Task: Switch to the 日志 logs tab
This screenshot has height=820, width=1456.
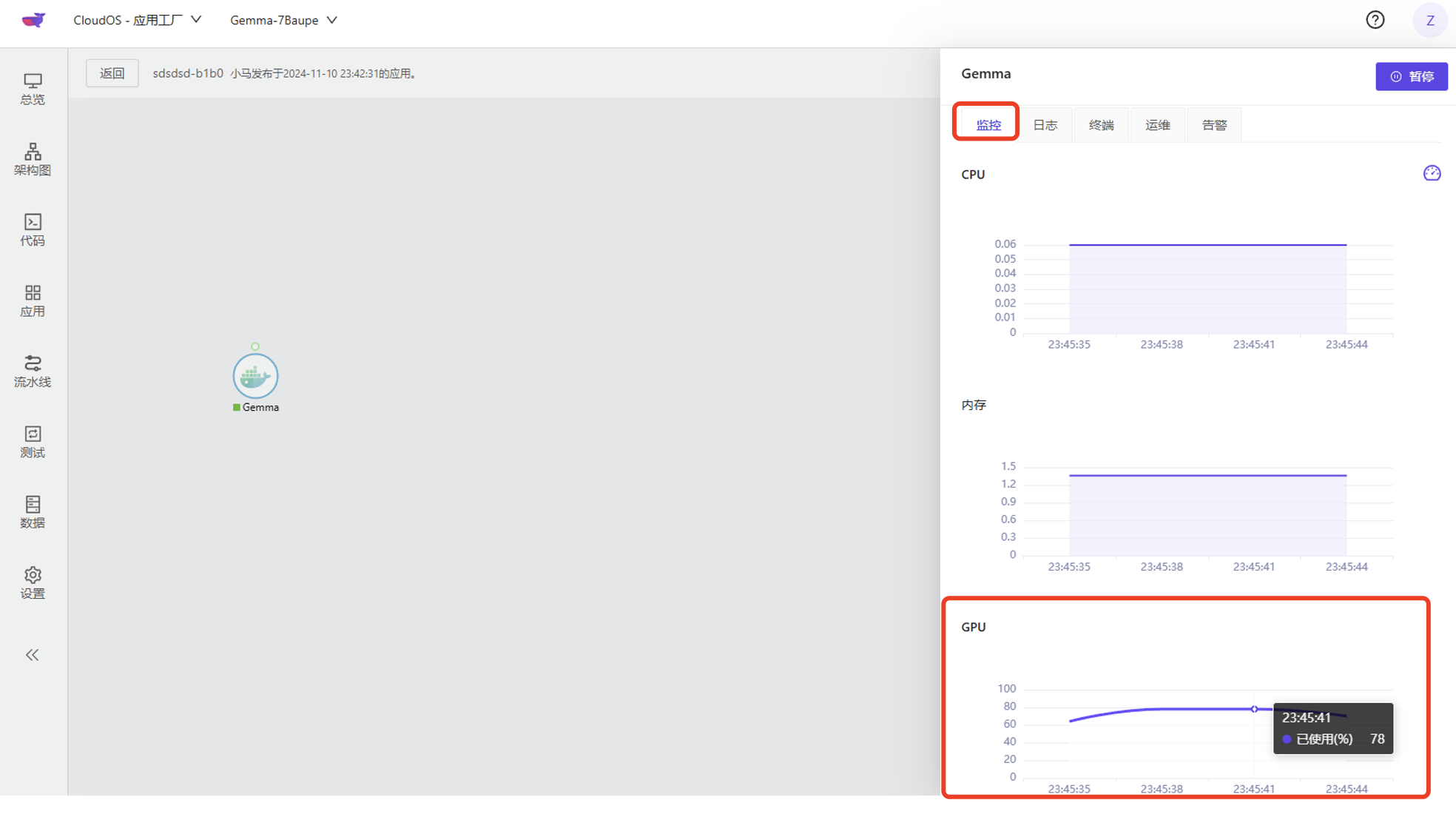Action: [1045, 125]
